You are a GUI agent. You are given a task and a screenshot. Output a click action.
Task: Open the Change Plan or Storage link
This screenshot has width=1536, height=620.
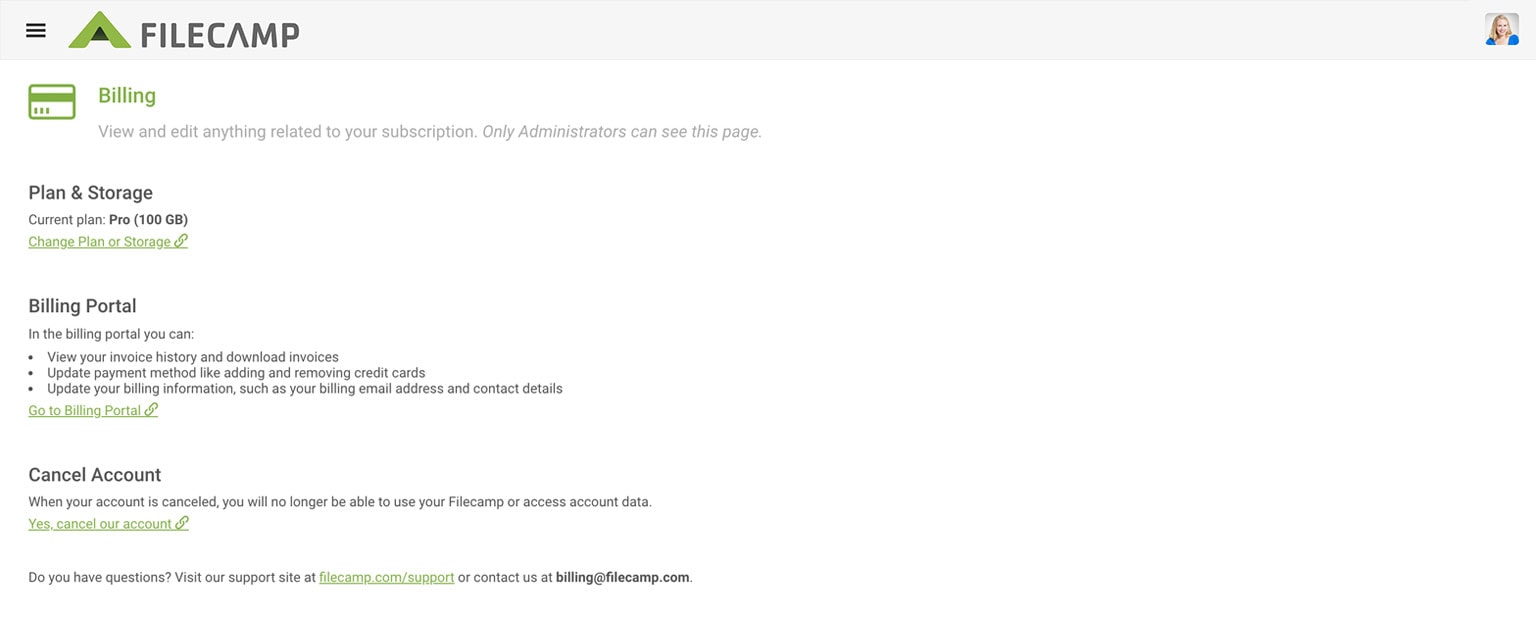point(99,241)
